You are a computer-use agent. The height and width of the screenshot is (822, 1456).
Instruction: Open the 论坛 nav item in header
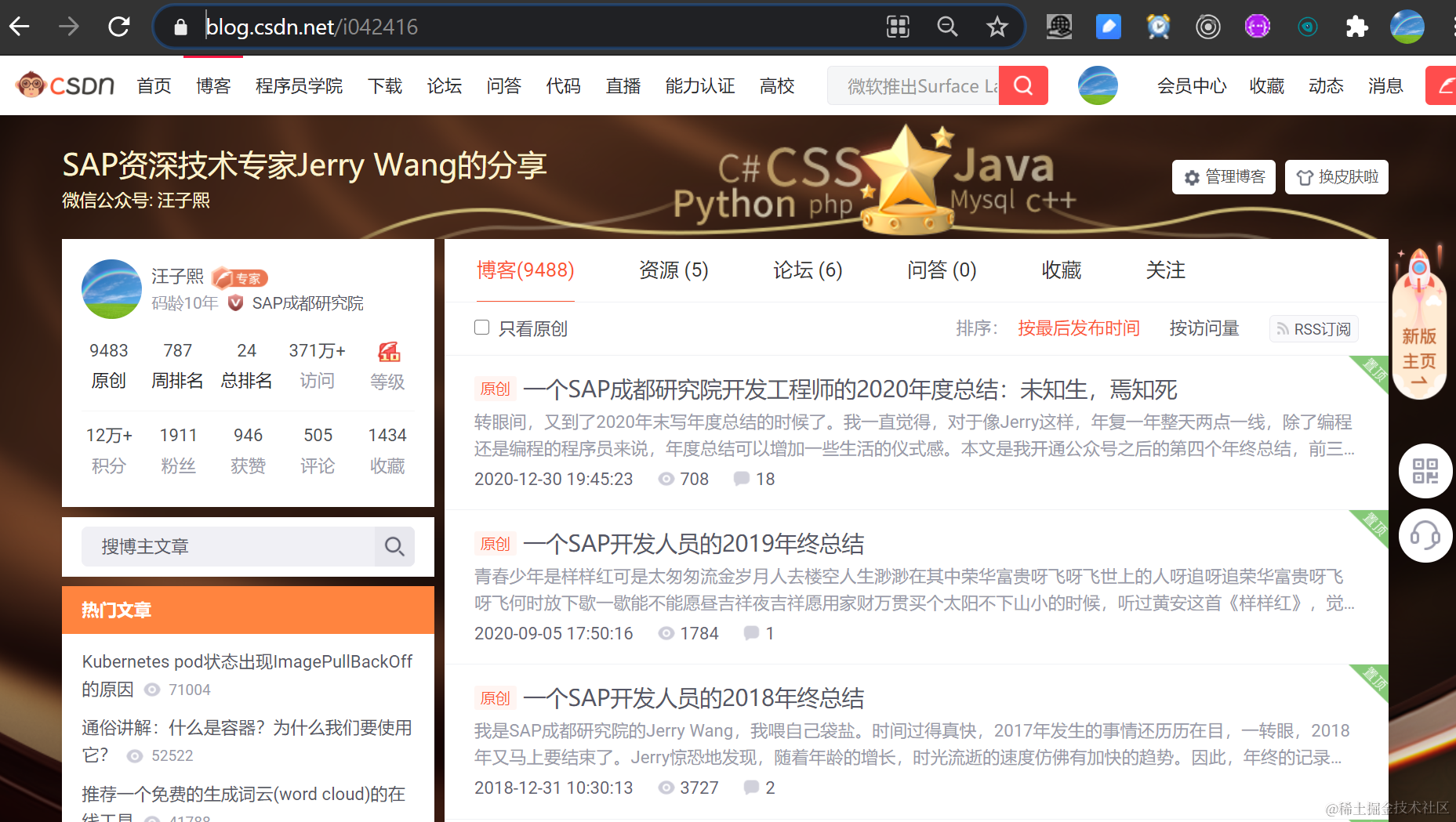tap(445, 85)
